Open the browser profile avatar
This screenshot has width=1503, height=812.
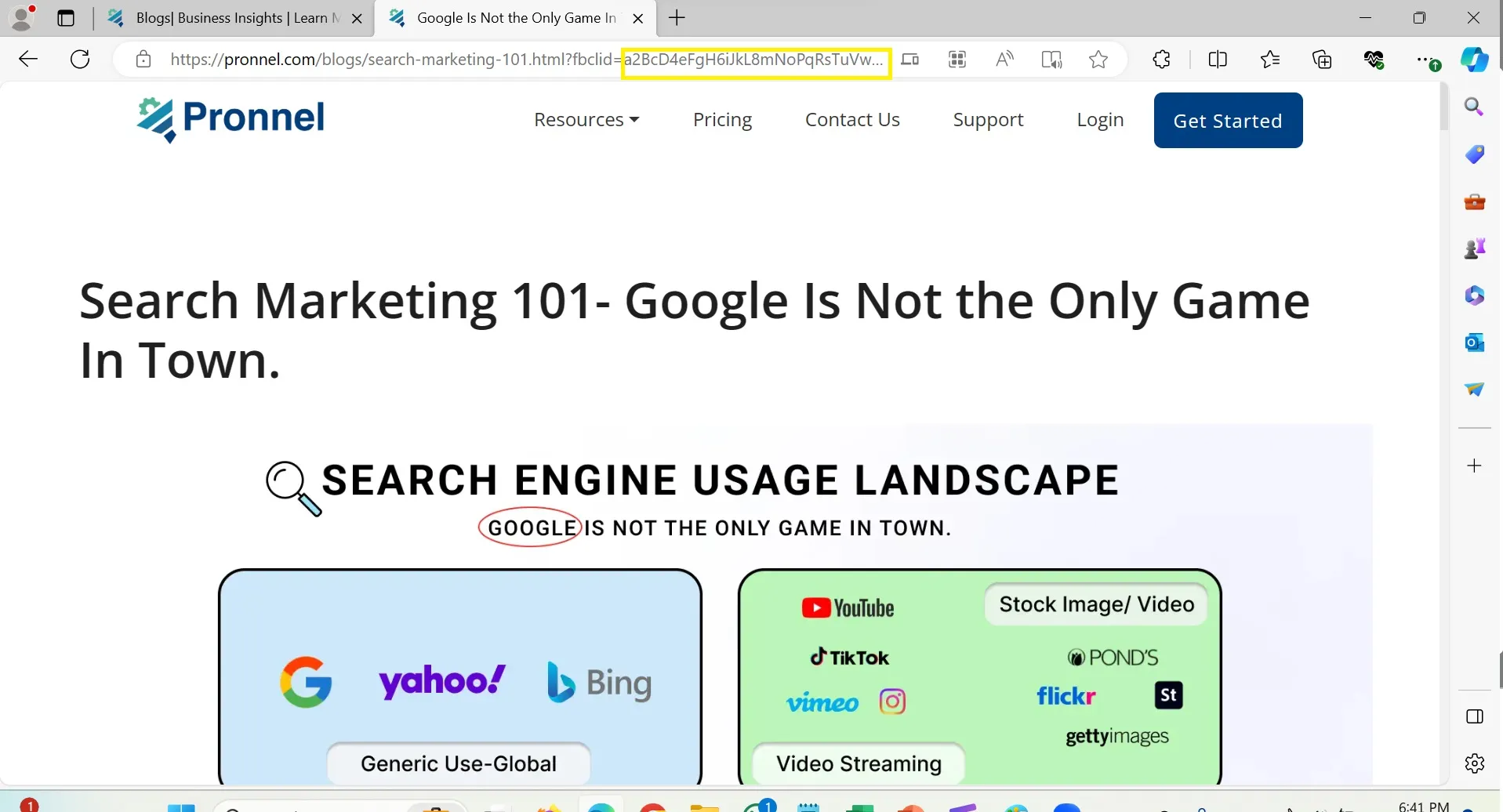click(22, 17)
